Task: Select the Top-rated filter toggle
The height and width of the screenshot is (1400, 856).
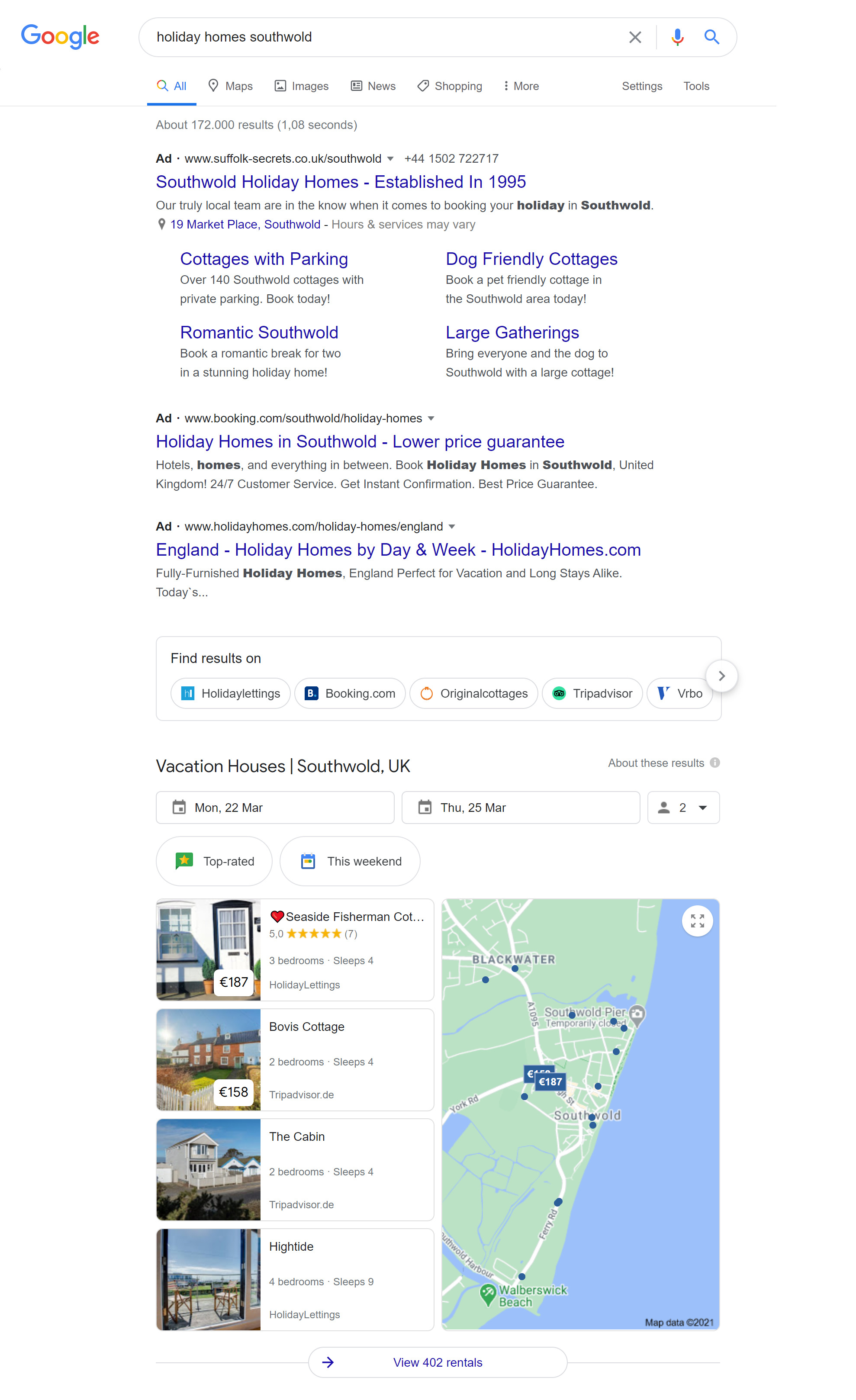Action: [214, 860]
